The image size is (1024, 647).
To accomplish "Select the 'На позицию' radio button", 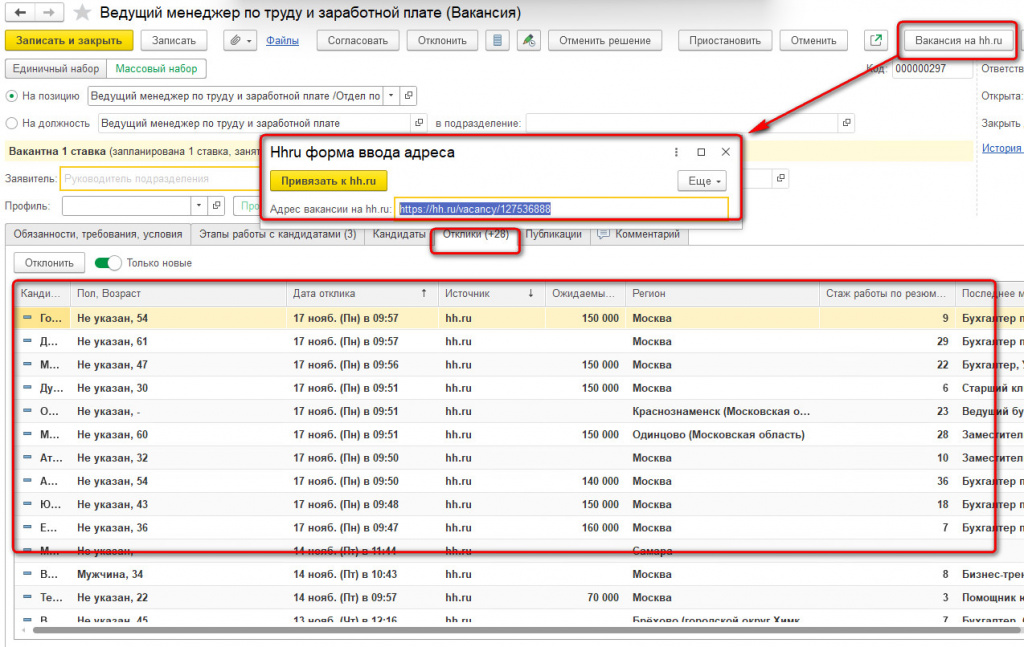I will [12, 96].
